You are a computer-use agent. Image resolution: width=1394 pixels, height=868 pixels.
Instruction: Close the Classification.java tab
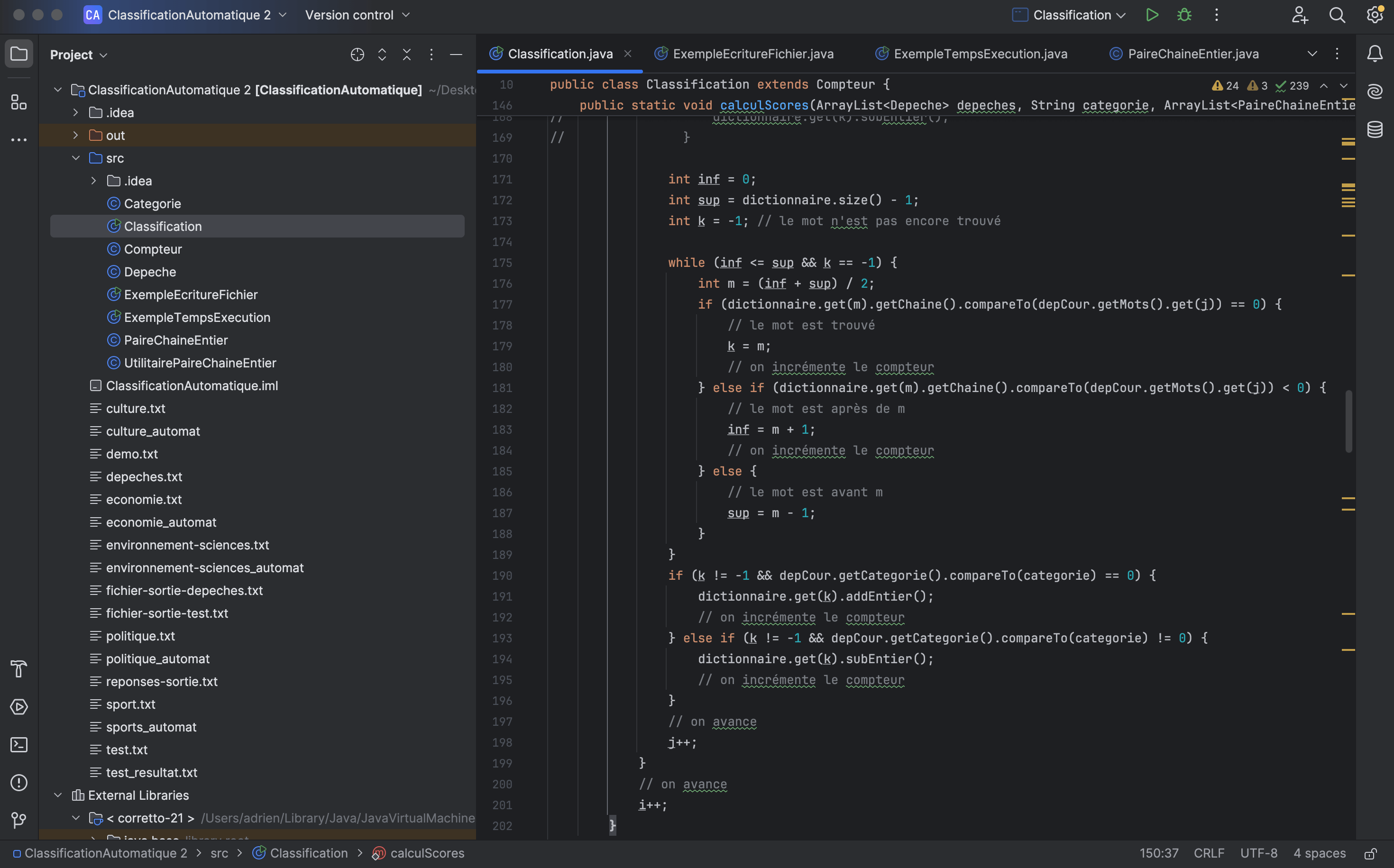pyautogui.click(x=627, y=54)
